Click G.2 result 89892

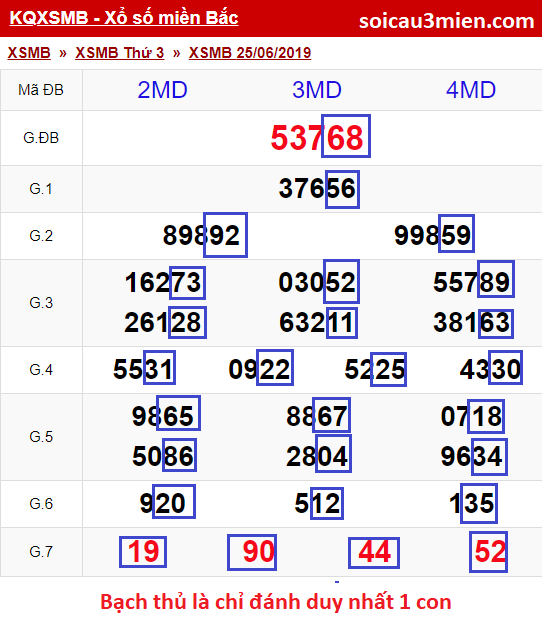point(201,235)
